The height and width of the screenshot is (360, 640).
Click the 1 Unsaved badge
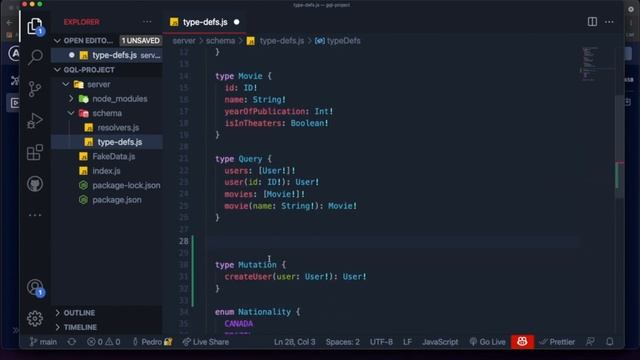click(x=140, y=40)
